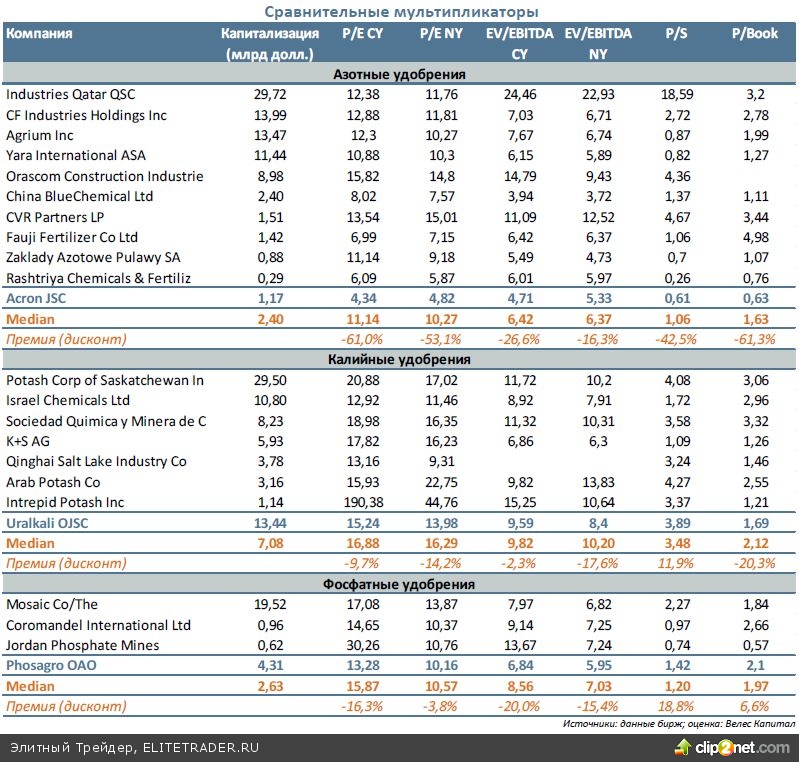The height and width of the screenshot is (762, 799).
Task: Click the 'P/Book' column header
Action: tap(754, 33)
